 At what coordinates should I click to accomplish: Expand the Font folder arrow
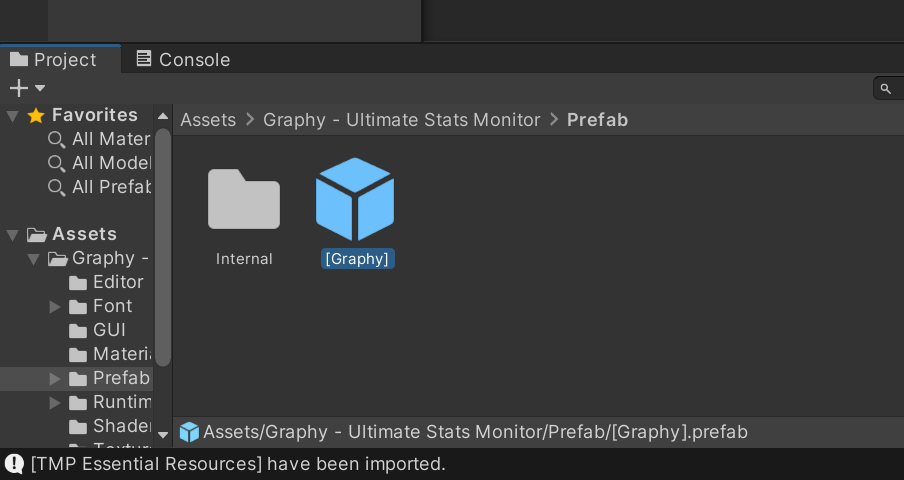[x=55, y=307]
